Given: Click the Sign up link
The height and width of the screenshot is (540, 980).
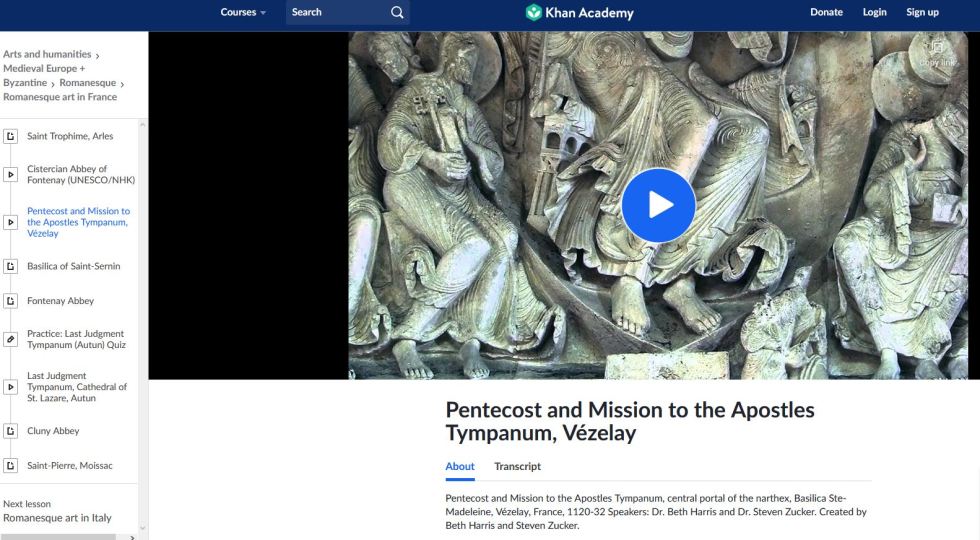Looking at the screenshot, I should coord(922,12).
